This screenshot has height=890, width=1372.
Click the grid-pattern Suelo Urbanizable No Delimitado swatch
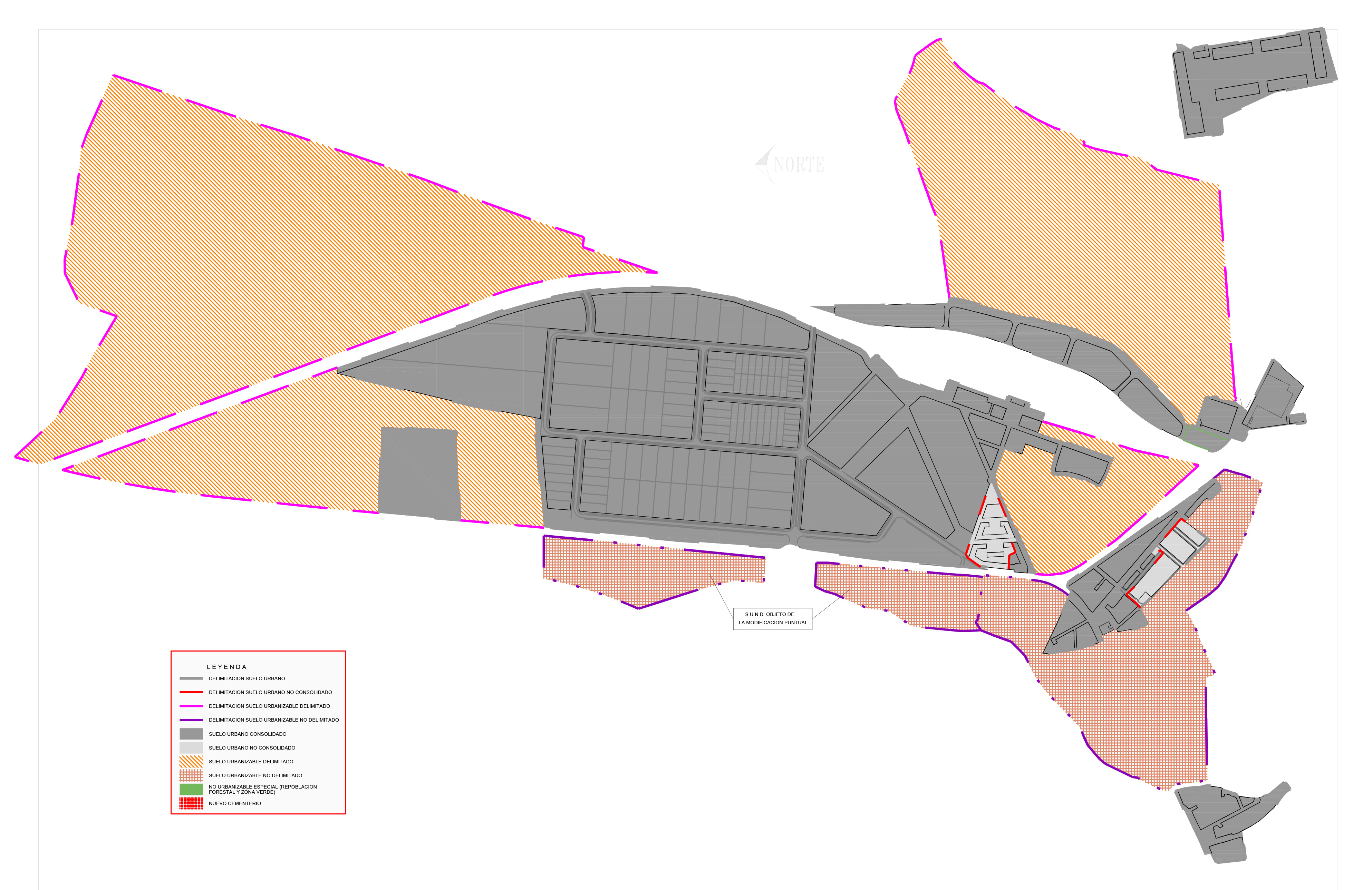pyautogui.click(x=191, y=775)
